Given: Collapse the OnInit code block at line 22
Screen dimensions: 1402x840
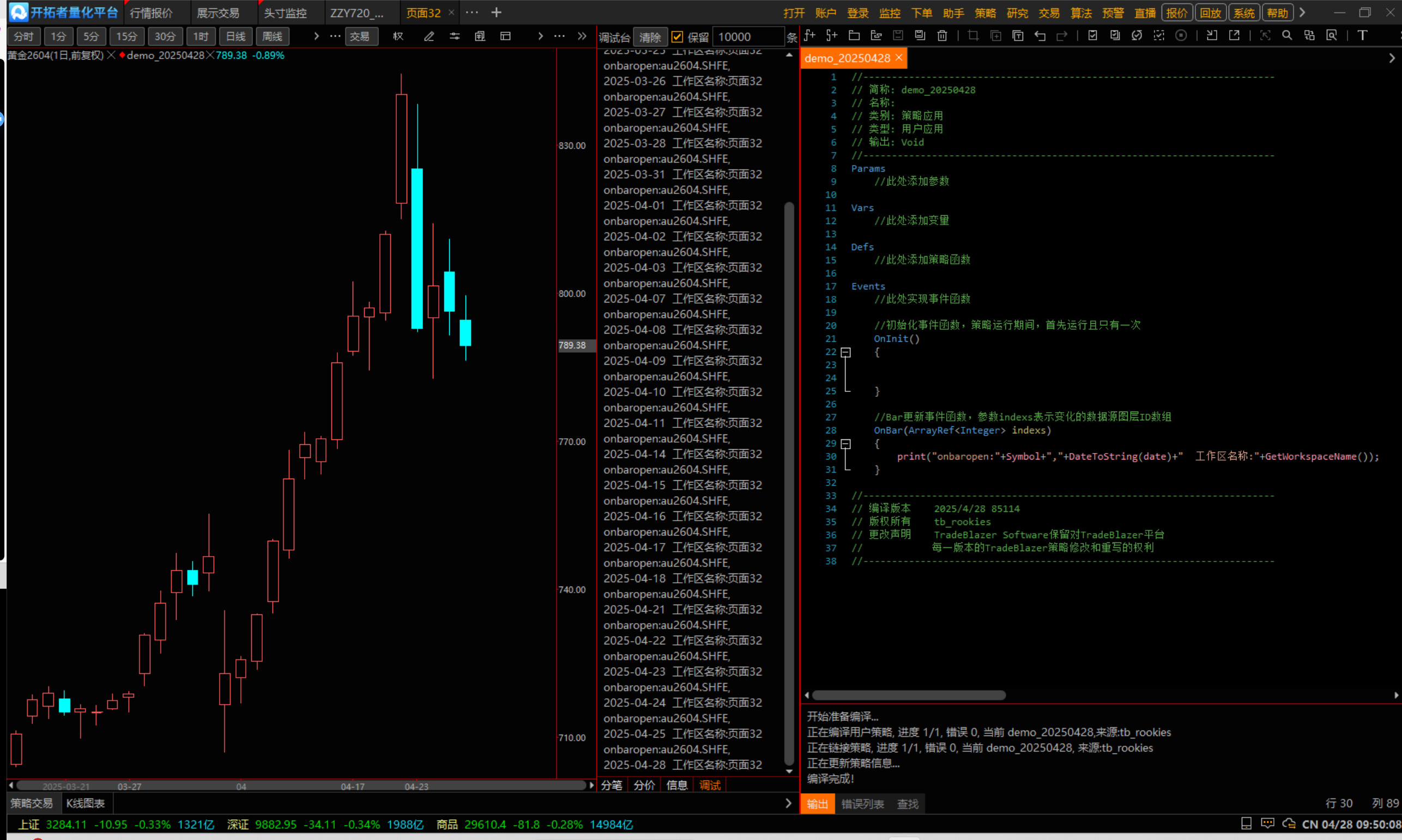Looking at the screenshot, I should pyautogui.click(x=845, y=353).
